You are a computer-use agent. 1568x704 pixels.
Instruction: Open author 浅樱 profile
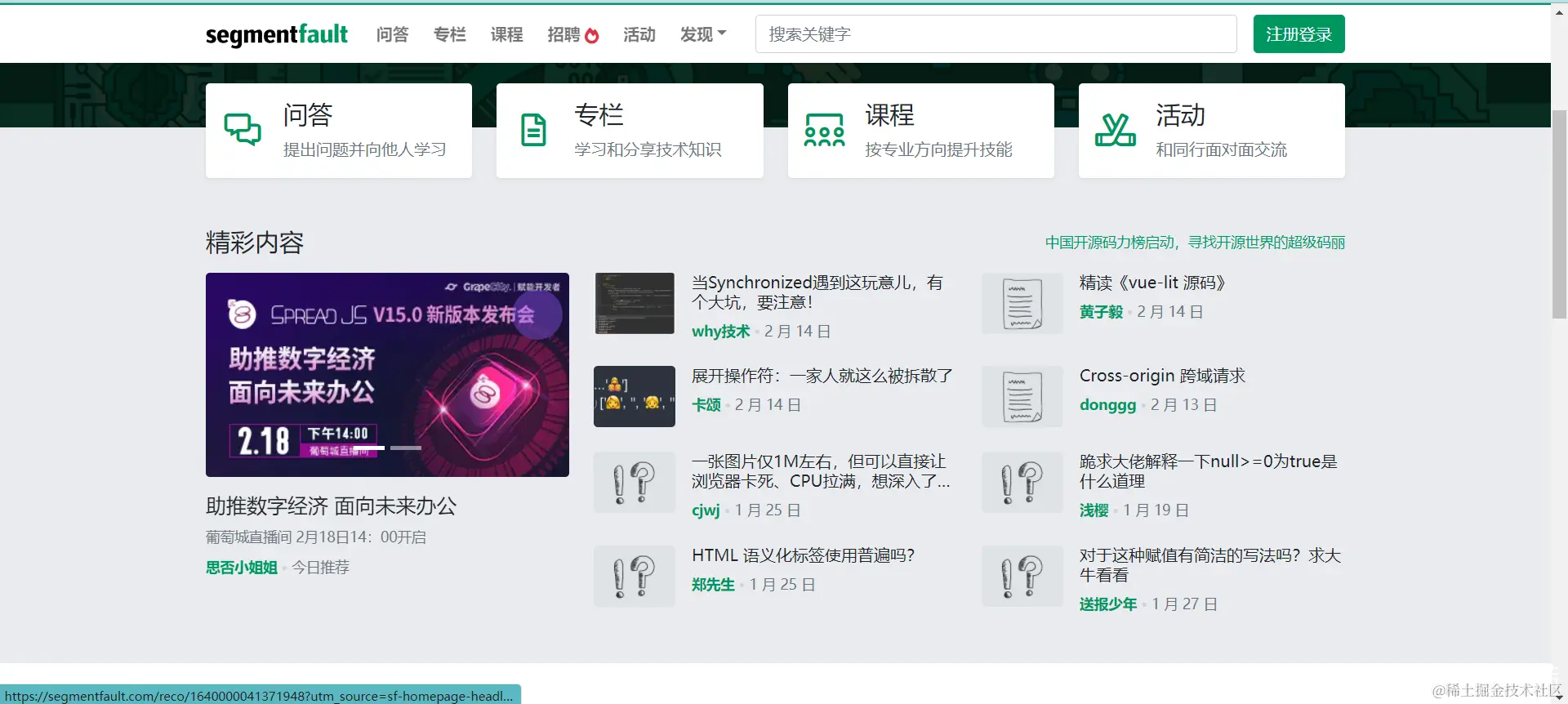coord(1094,510)
